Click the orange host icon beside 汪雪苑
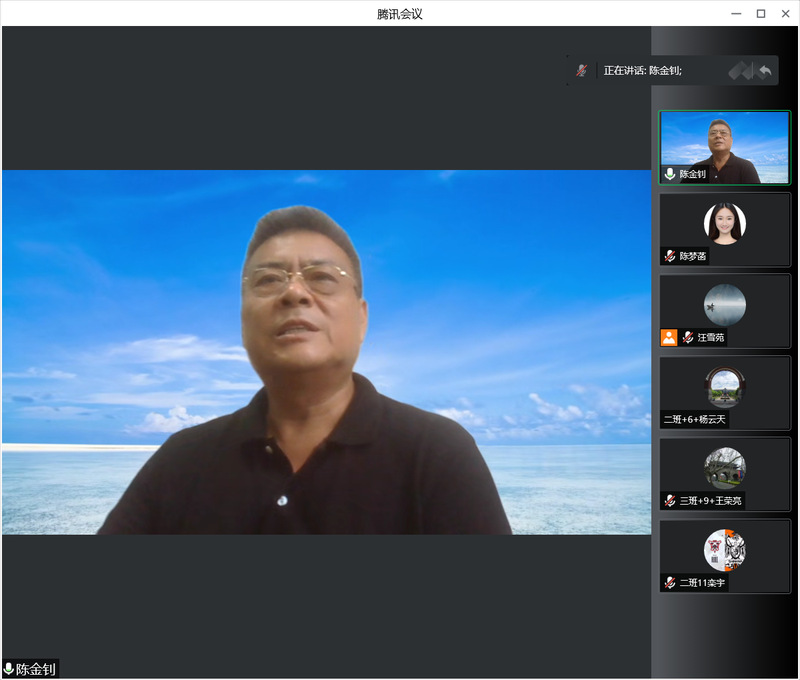Image resolution: width=800 pixels, height=680 pixels. tap(669, 338)
